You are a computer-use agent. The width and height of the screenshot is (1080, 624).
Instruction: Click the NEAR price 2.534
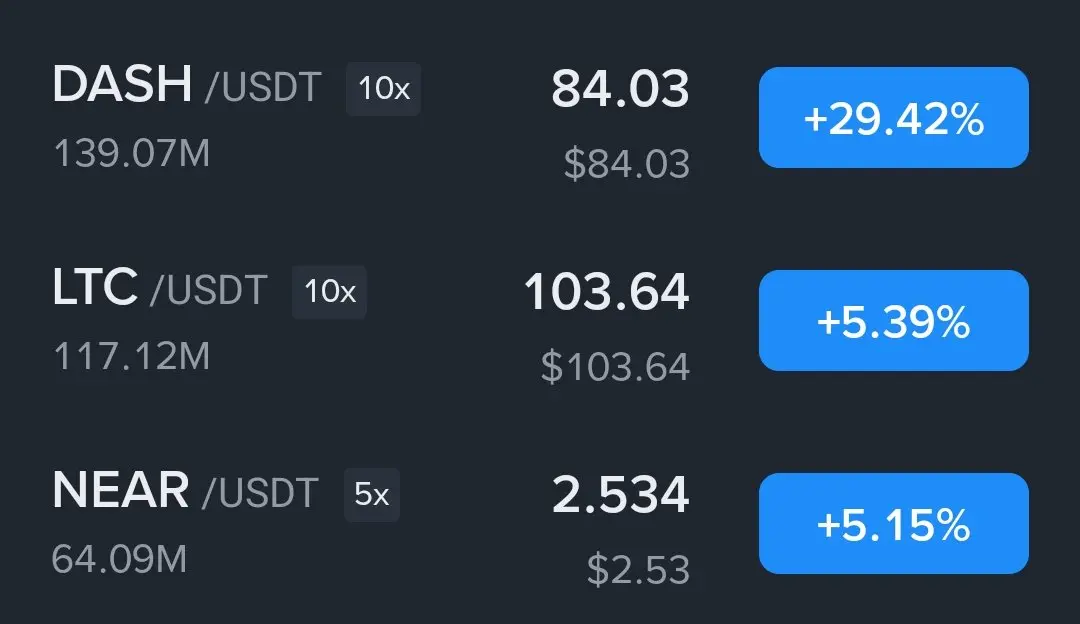620,495
